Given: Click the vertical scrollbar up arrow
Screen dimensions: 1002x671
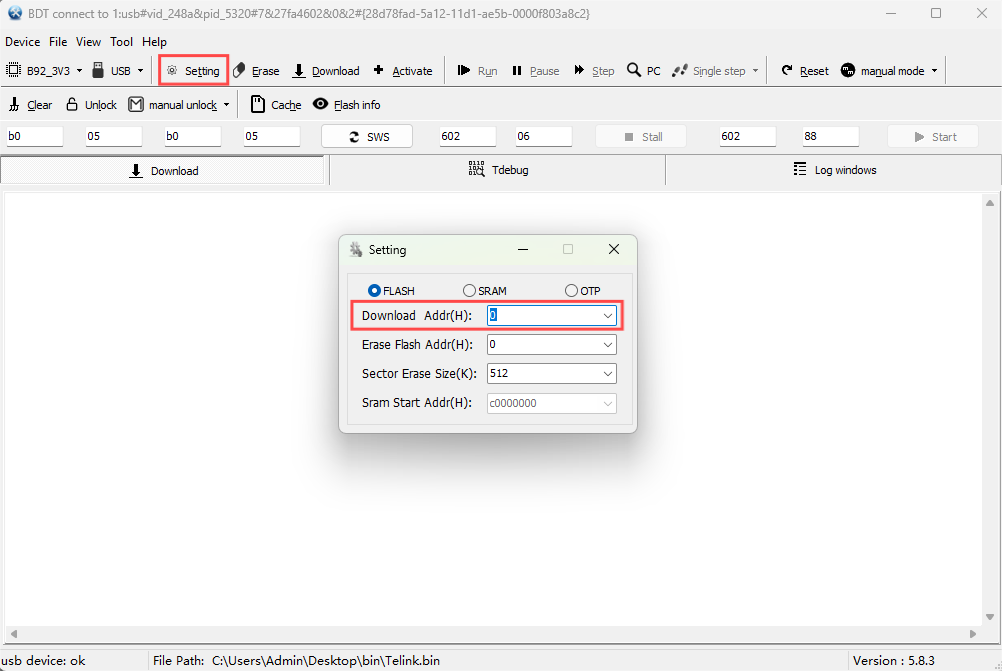Looking at the screenshot, I should tap(990, 203).
